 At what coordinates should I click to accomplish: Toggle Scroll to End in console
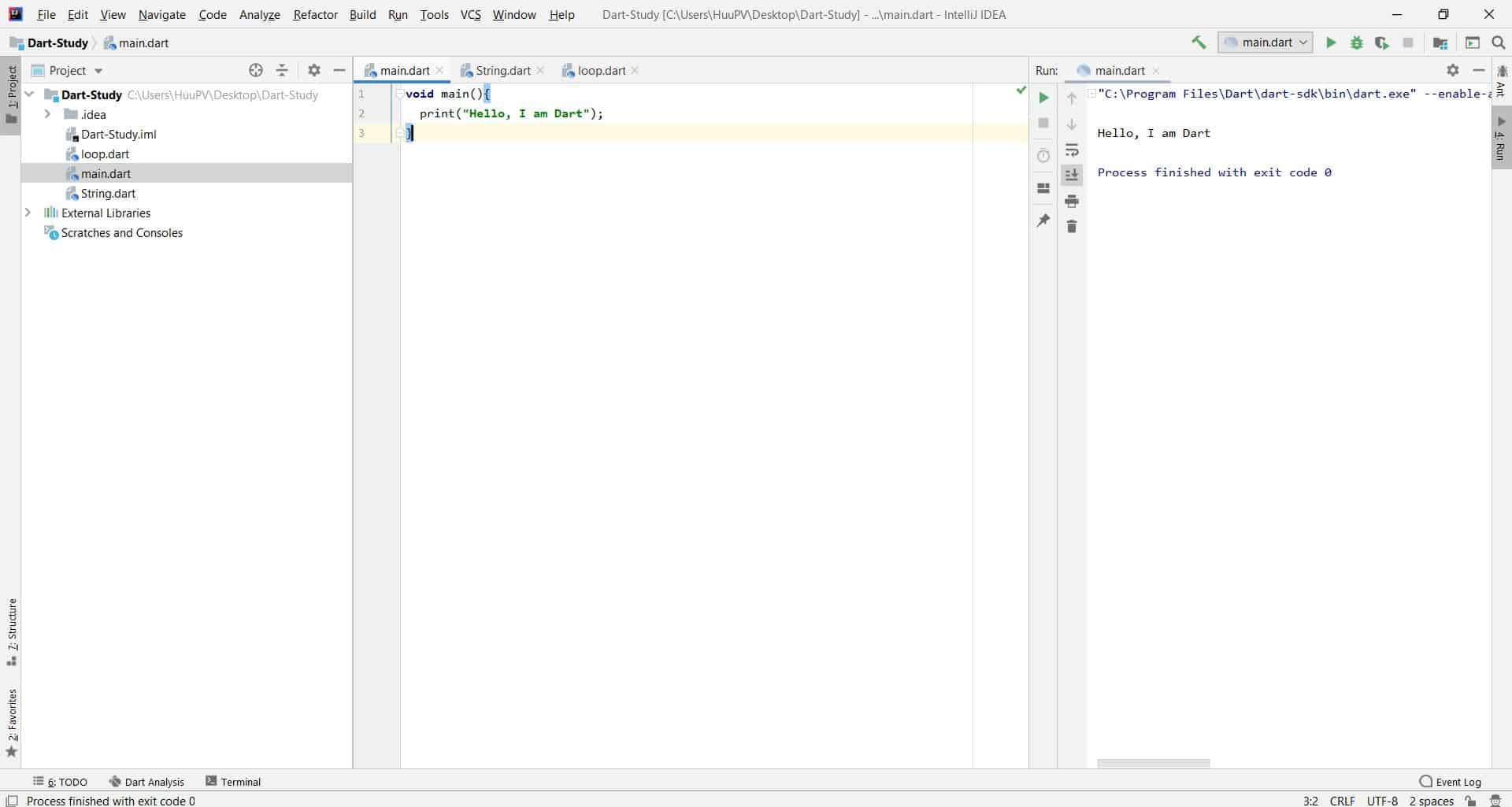(x=1072, y=175)
